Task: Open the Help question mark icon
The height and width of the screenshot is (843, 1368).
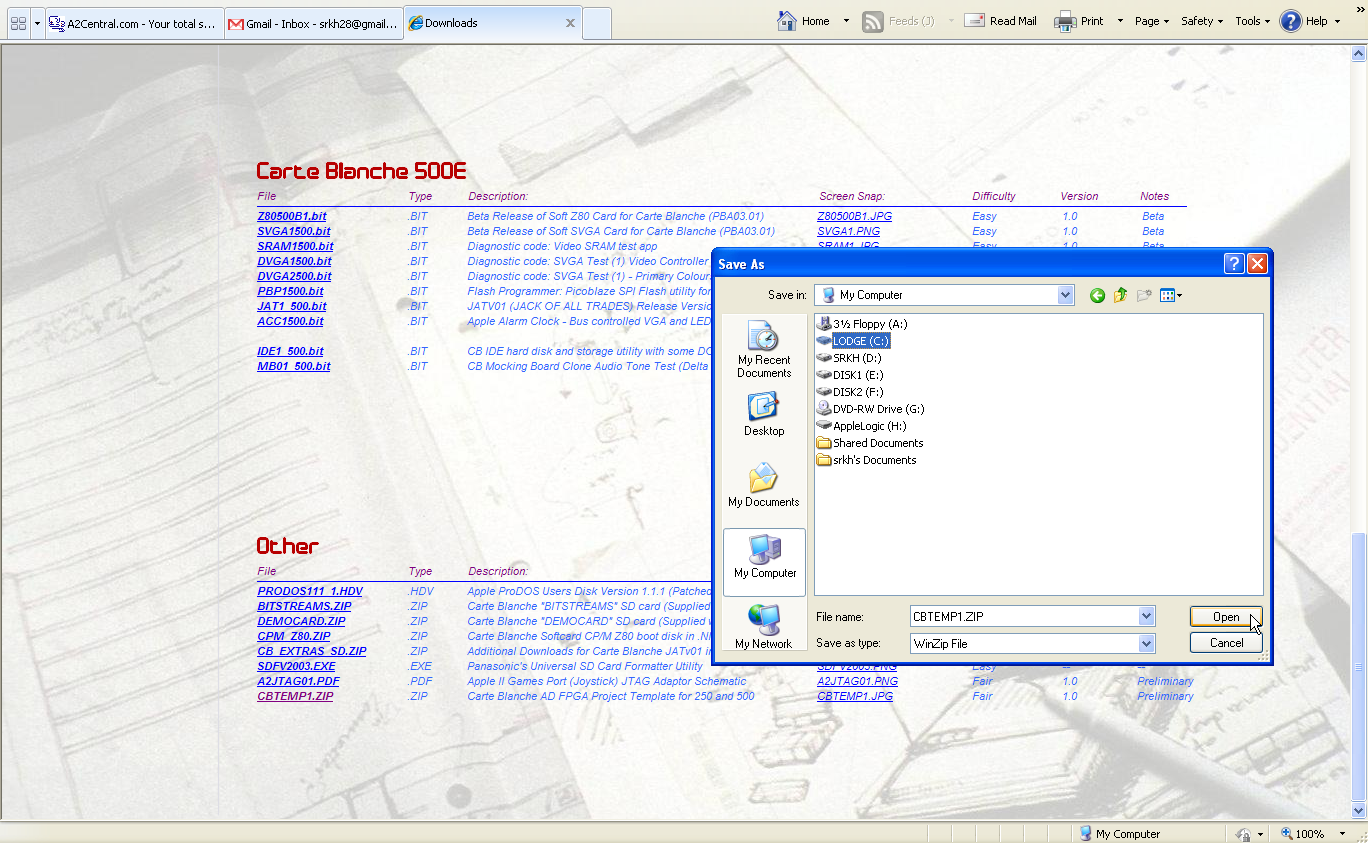Action: (1291, 21)
